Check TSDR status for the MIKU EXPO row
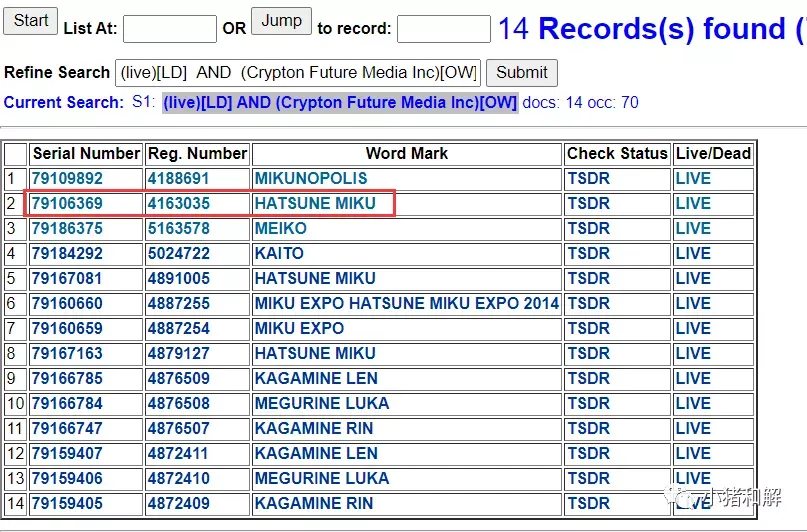This screenshot has width=807, height=532. tap(588, 329)
